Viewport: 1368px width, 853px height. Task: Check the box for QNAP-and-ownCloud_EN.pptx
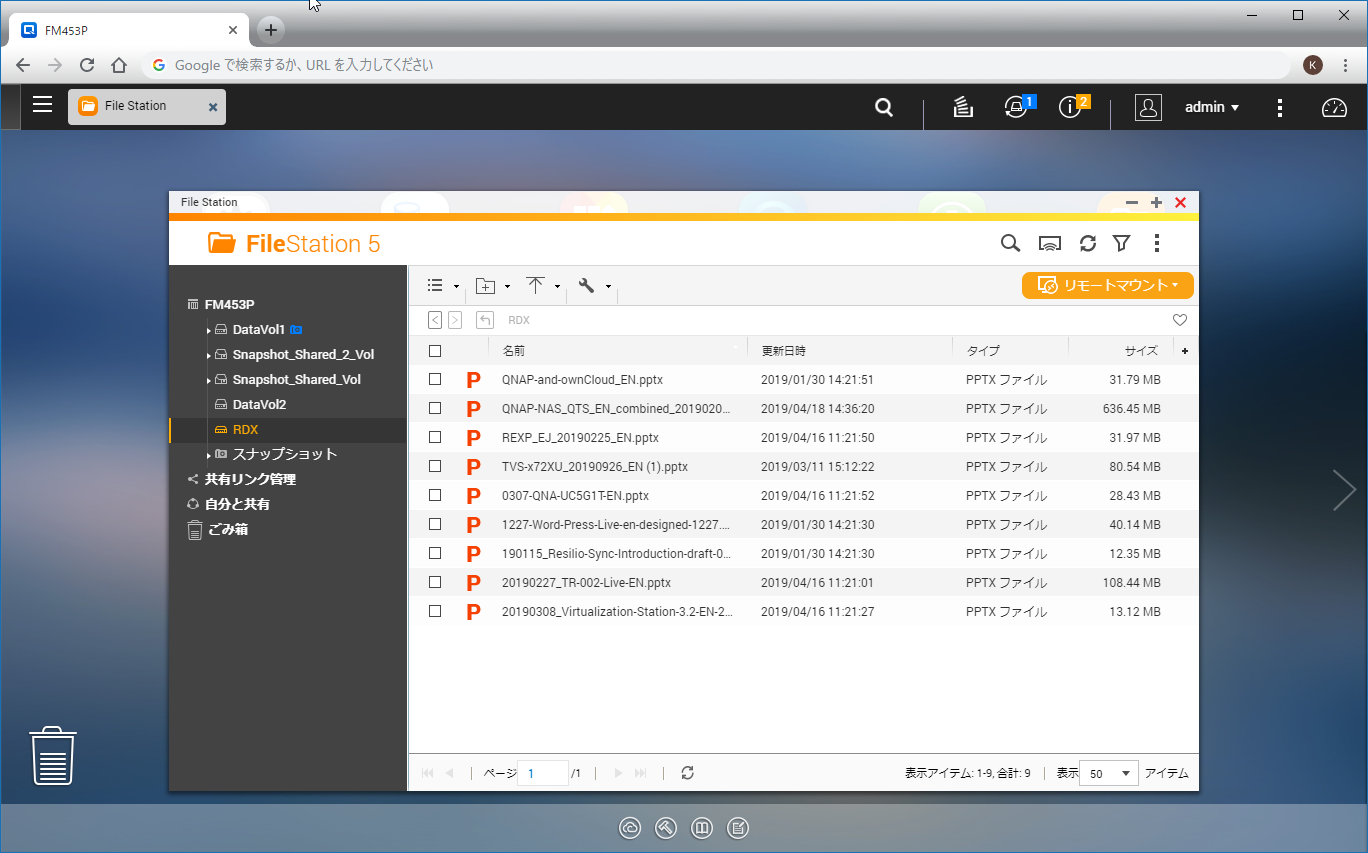click(435, 380)
